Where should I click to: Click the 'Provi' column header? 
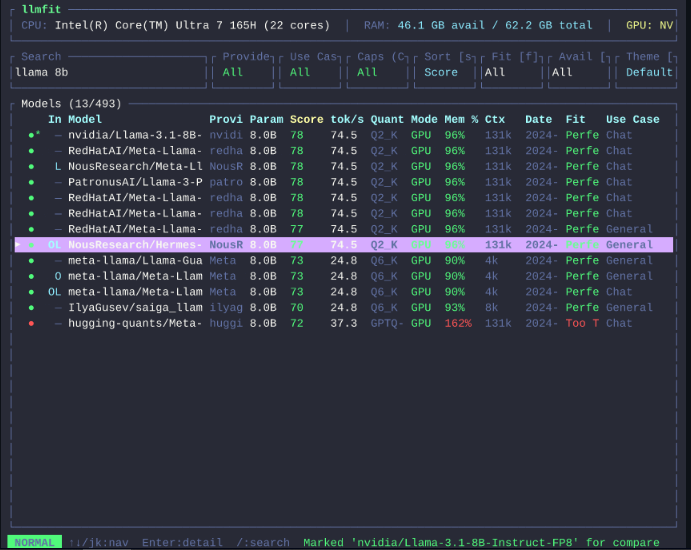click(226, 119)
